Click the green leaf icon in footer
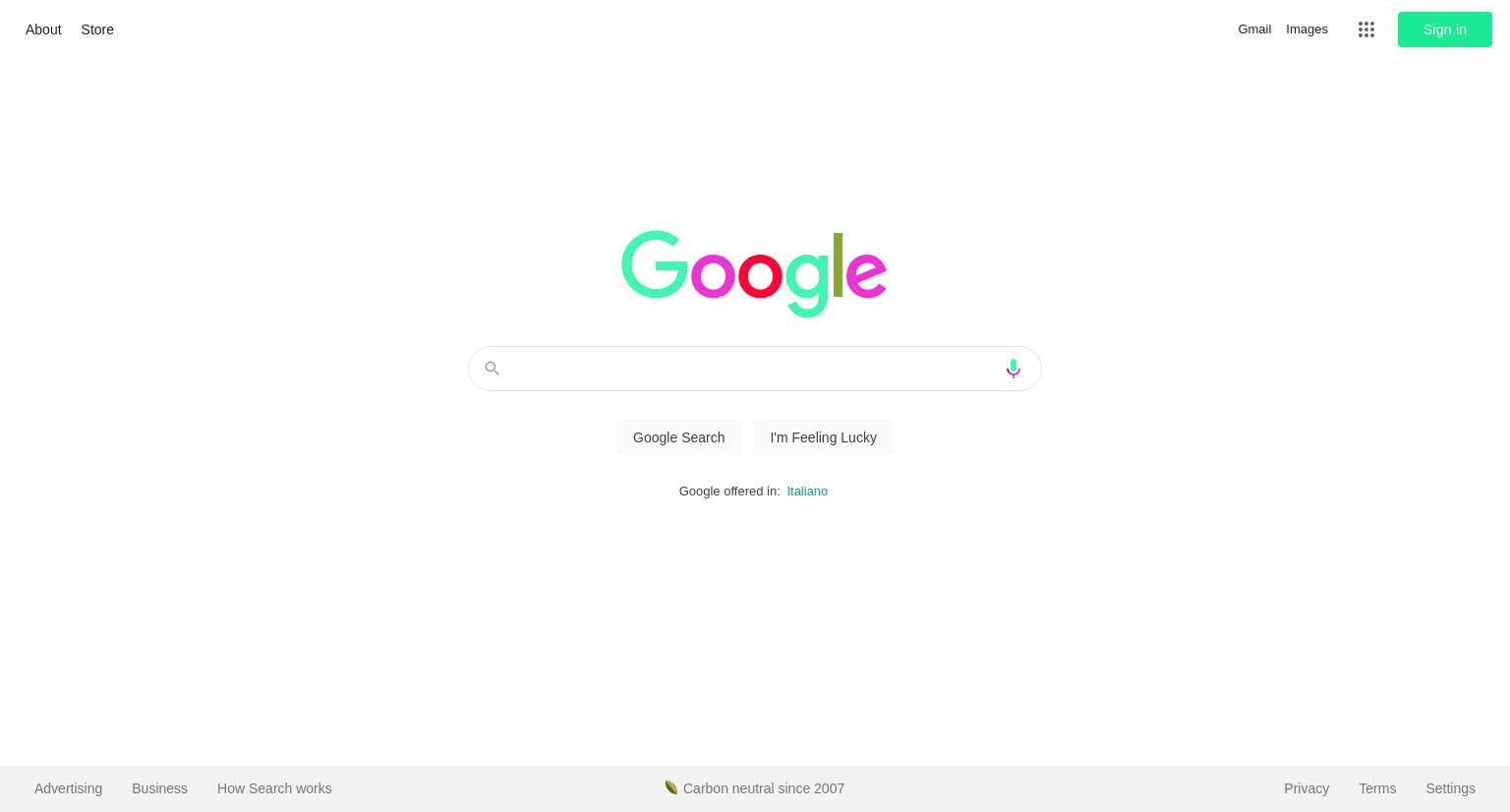 pos(671,787)
